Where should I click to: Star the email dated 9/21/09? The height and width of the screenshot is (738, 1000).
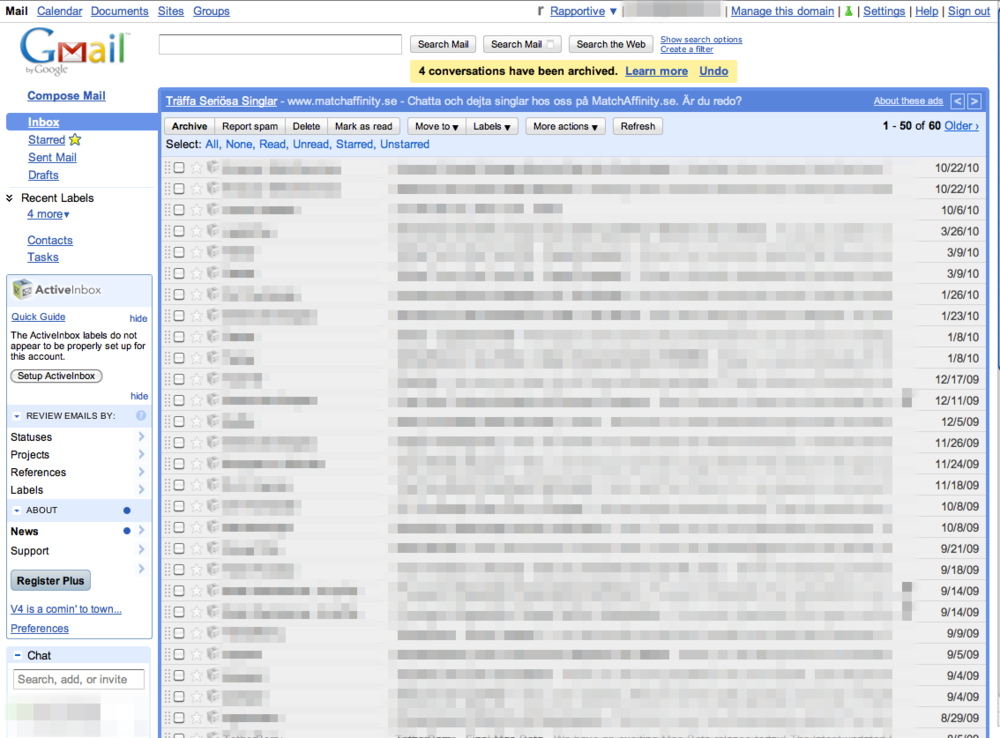coord(196,549)
